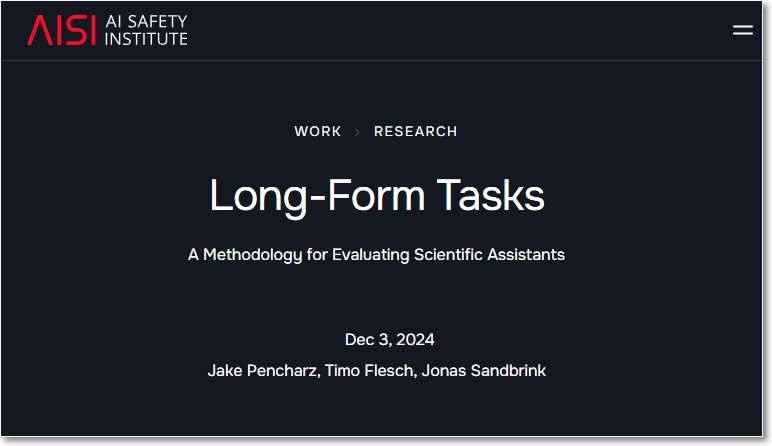772x446 pixels.
Task: Click the word Tasks in the title
Action: click(490, 195)
